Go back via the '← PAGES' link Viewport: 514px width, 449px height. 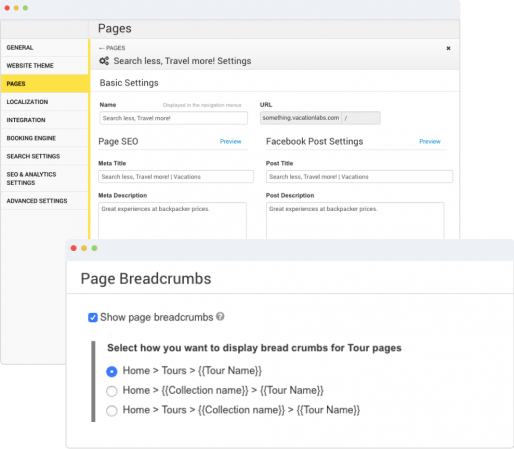pos(112,48)
